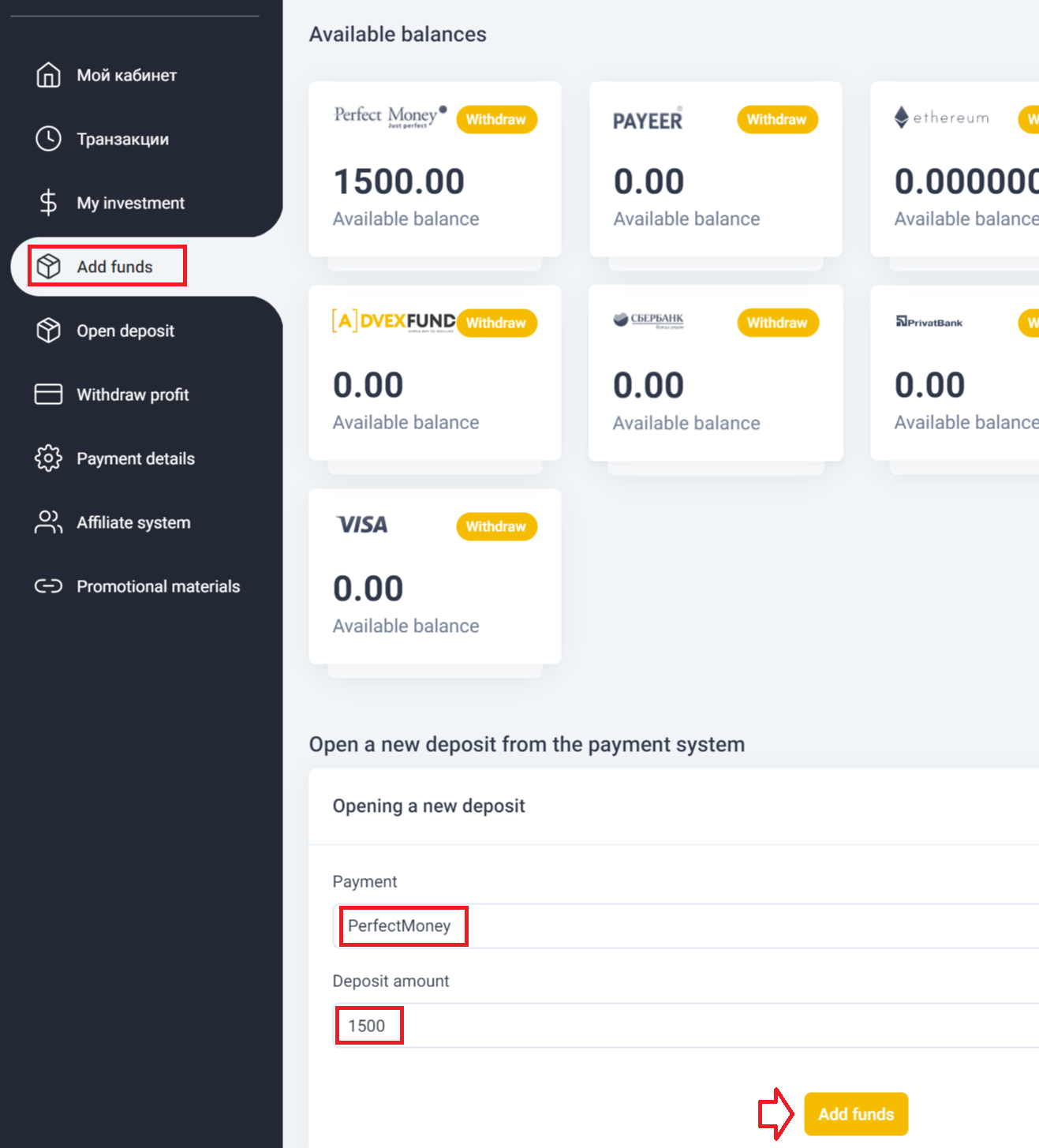Click the users icon beside Affiliate system

pyautogui.click(x=48, y=522)
